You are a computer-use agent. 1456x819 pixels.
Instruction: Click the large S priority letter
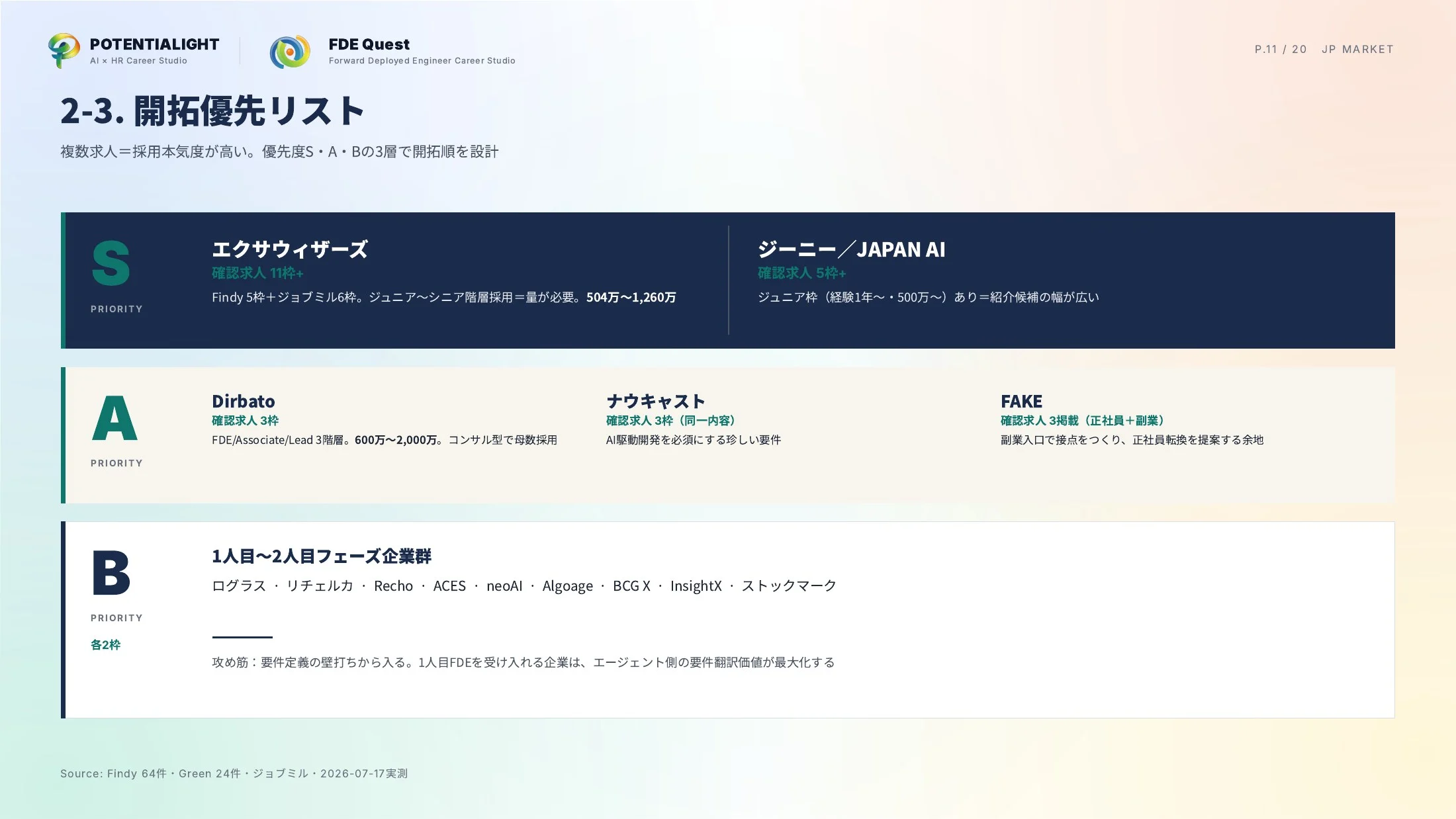(x=111, y=263)
